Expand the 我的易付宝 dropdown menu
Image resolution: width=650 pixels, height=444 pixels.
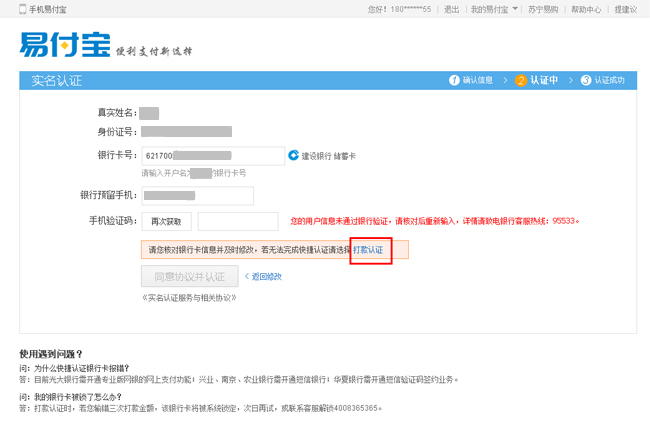pos(494,9)
